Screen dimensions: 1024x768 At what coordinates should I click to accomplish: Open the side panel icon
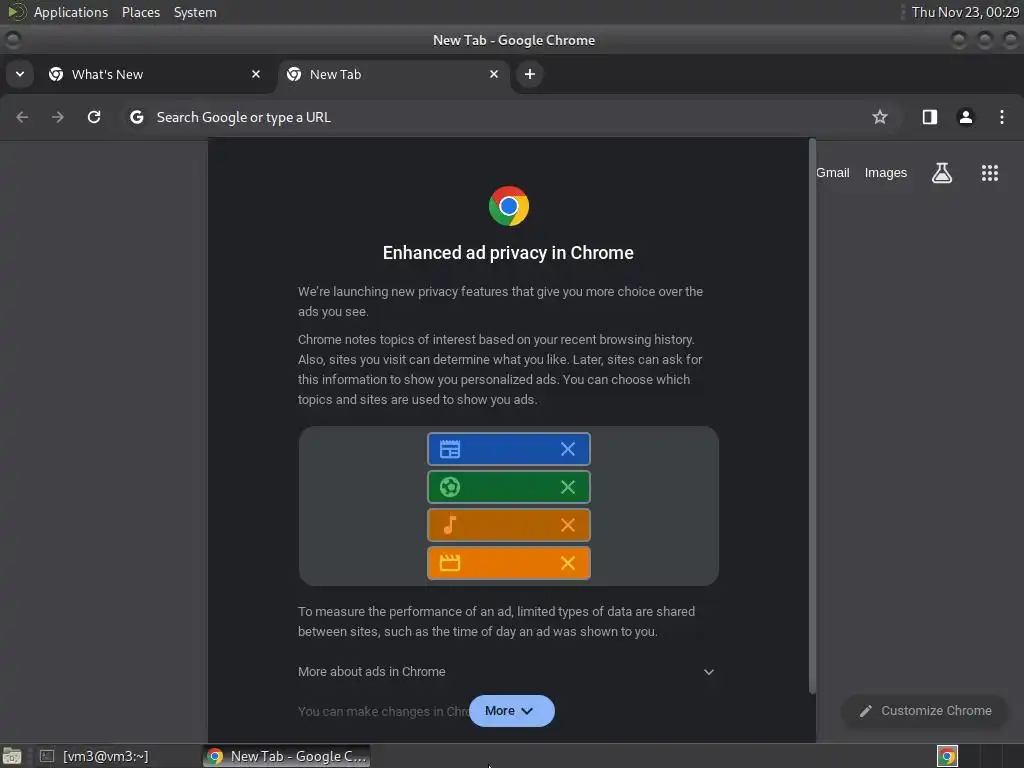(929, 117)
